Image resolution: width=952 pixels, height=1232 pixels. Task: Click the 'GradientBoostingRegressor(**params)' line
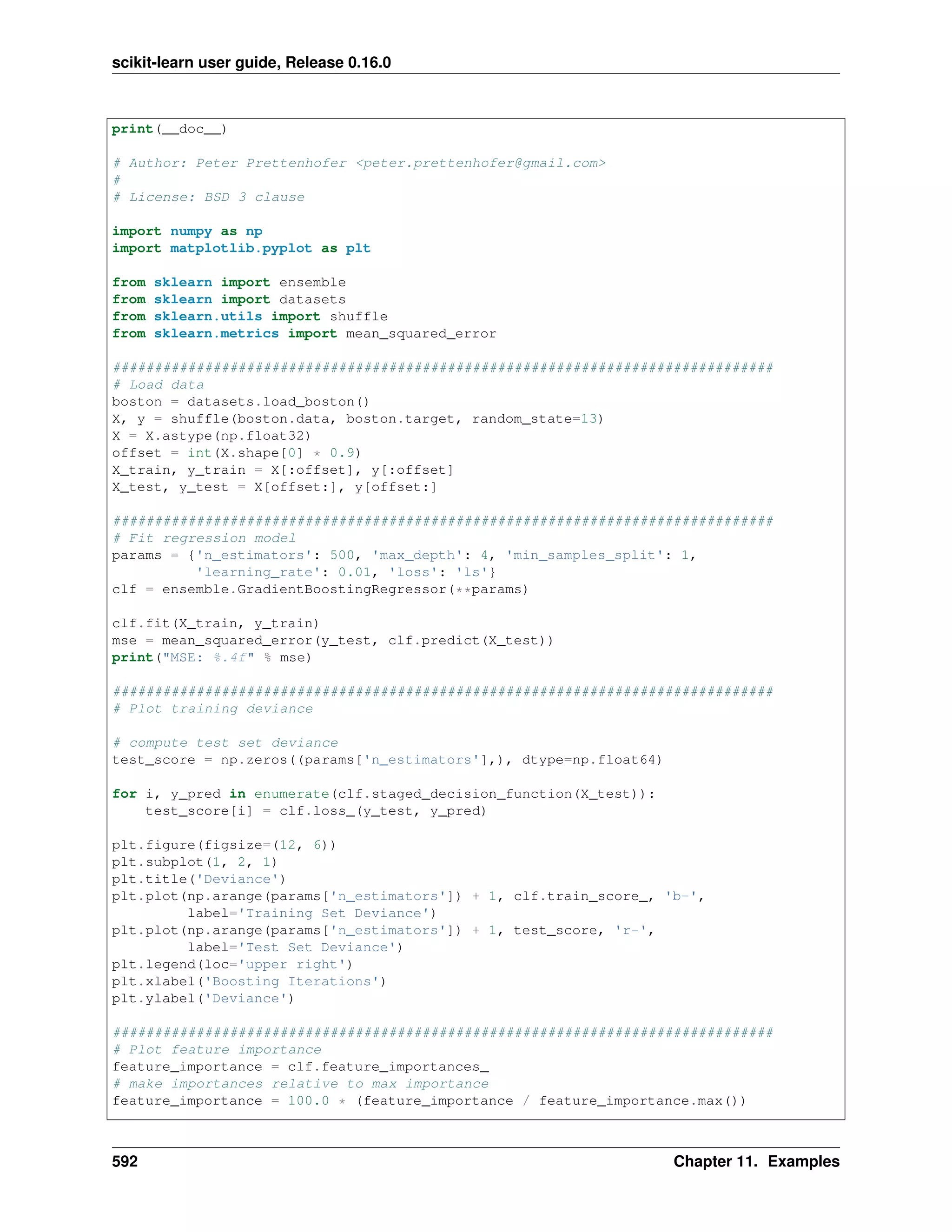pyautogui.click(x=320, y=589)
